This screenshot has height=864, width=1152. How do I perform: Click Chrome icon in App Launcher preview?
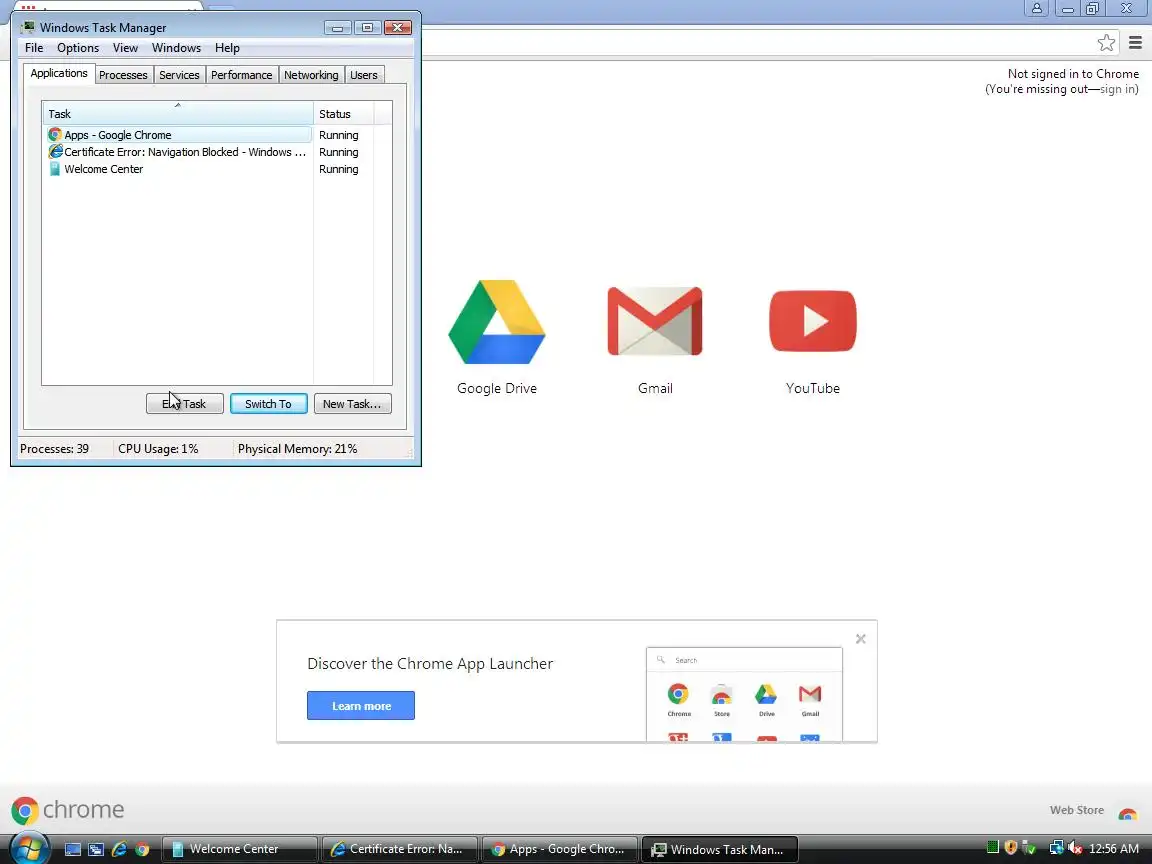coord(678,694)
